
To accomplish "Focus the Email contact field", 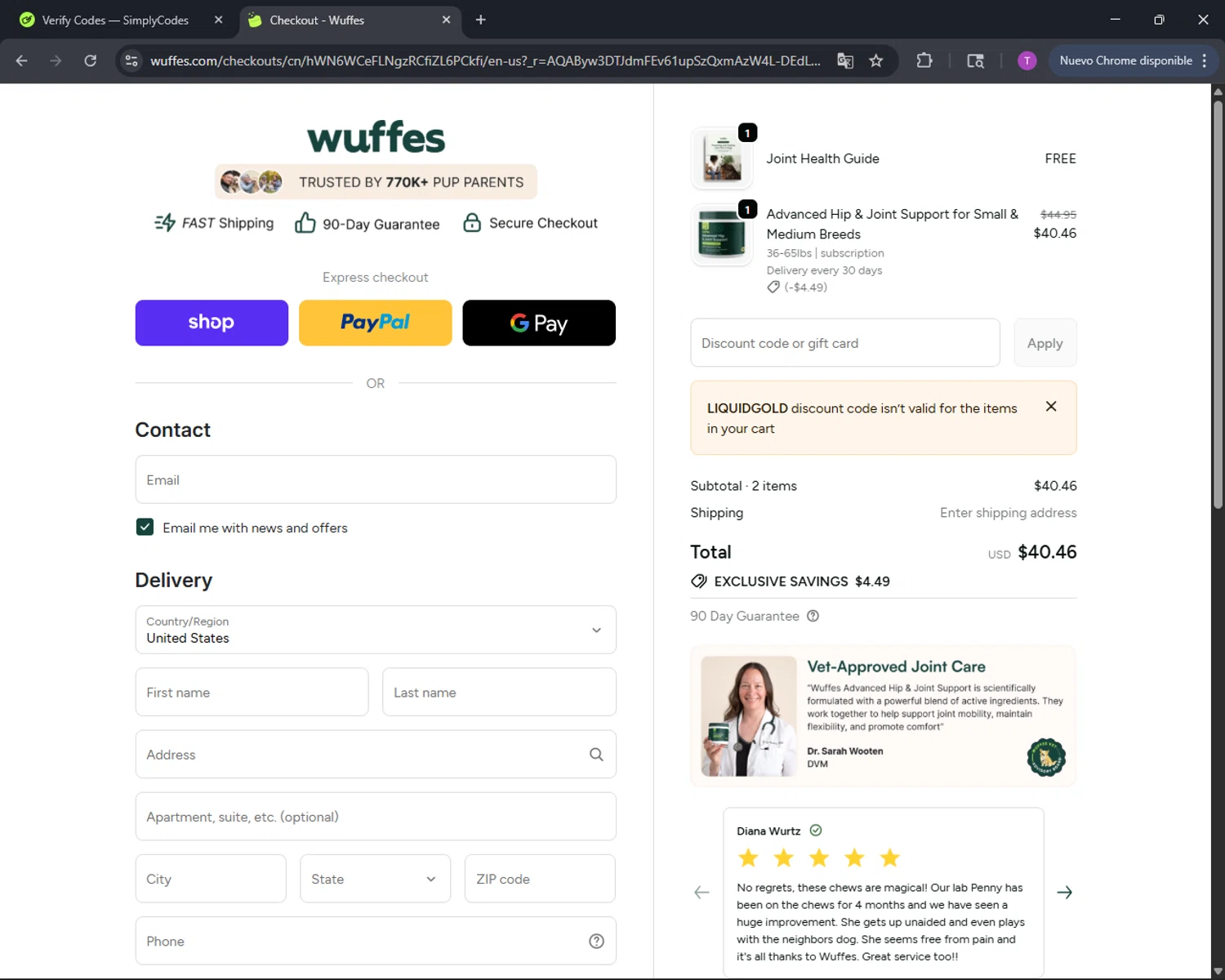I will (x=376, y=479).
